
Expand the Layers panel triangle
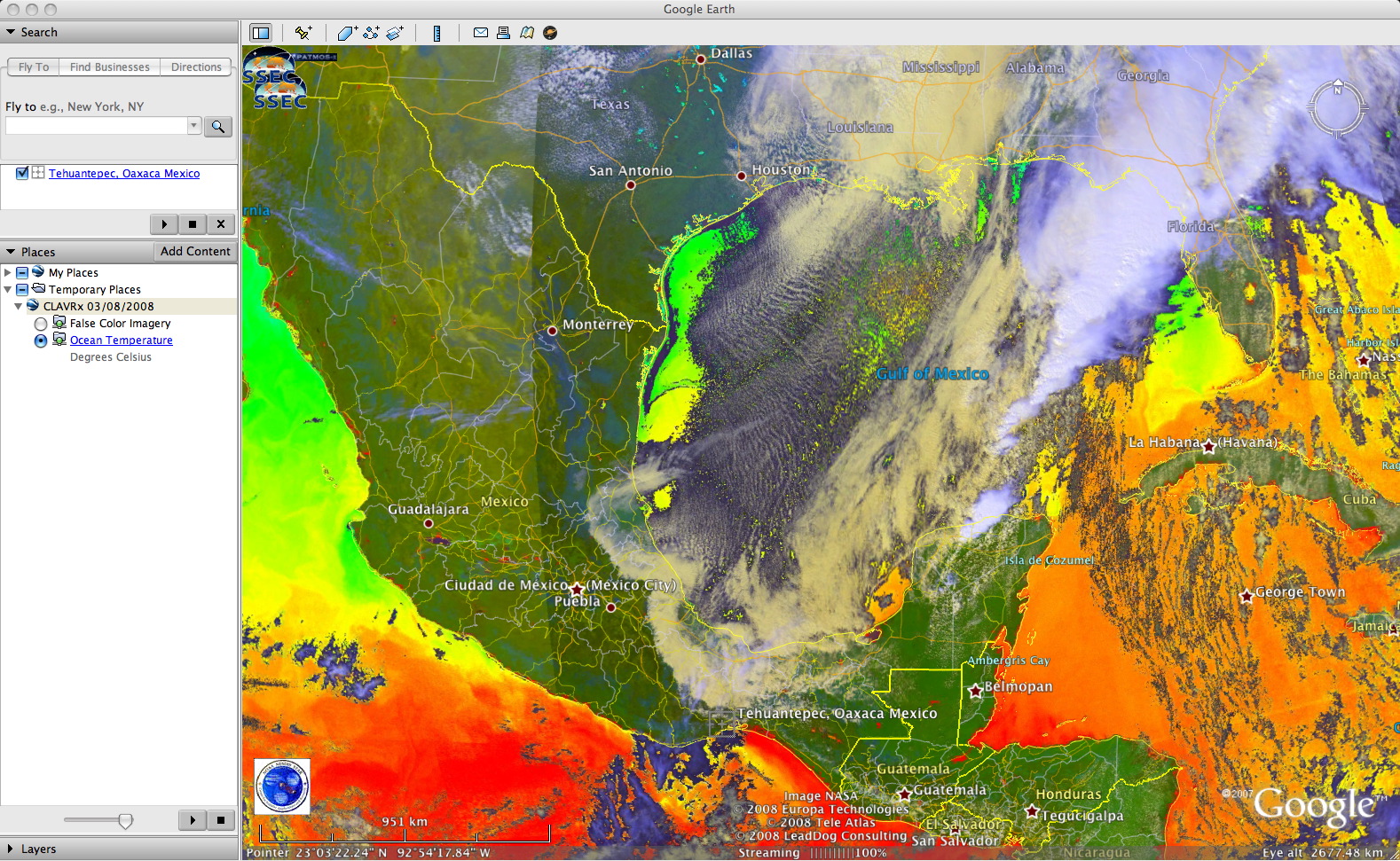click(x=11, y=849)
